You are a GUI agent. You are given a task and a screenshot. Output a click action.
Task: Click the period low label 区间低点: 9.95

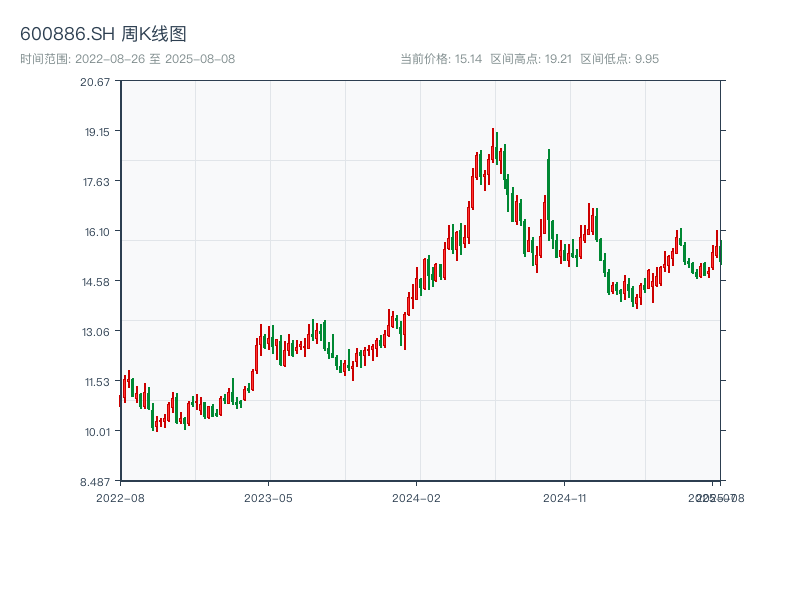(x=620, y=59)
